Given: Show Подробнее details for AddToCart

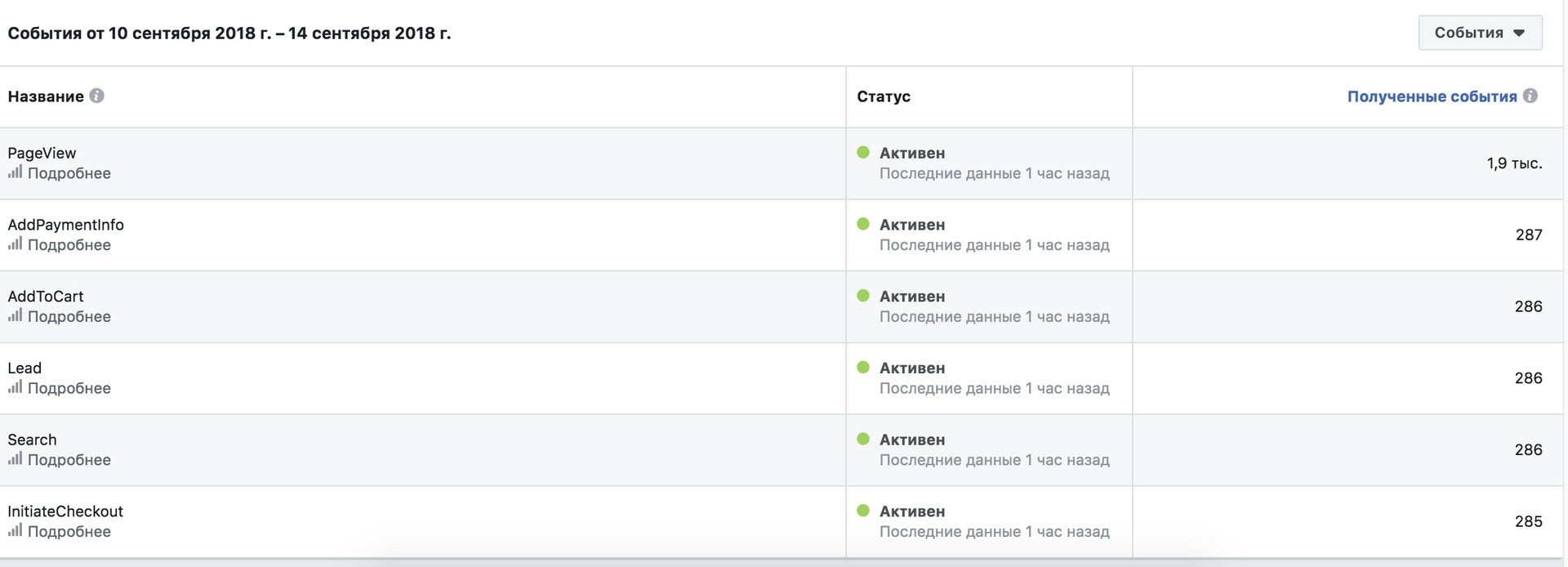Looking at the screenshot, I should point(69,317).
